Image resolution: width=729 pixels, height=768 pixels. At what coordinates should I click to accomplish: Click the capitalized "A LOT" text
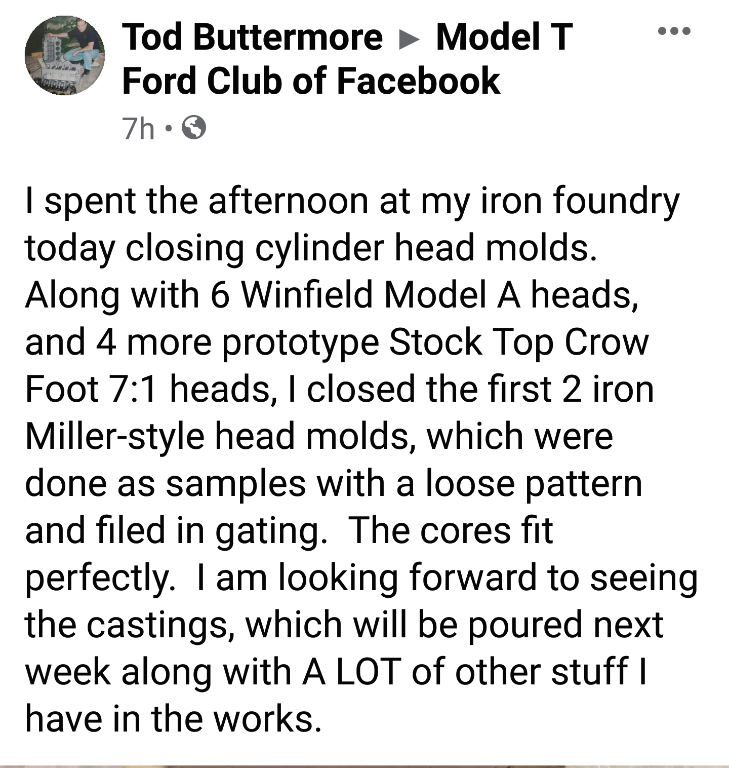pyautogui.click(x=341, y=672)
